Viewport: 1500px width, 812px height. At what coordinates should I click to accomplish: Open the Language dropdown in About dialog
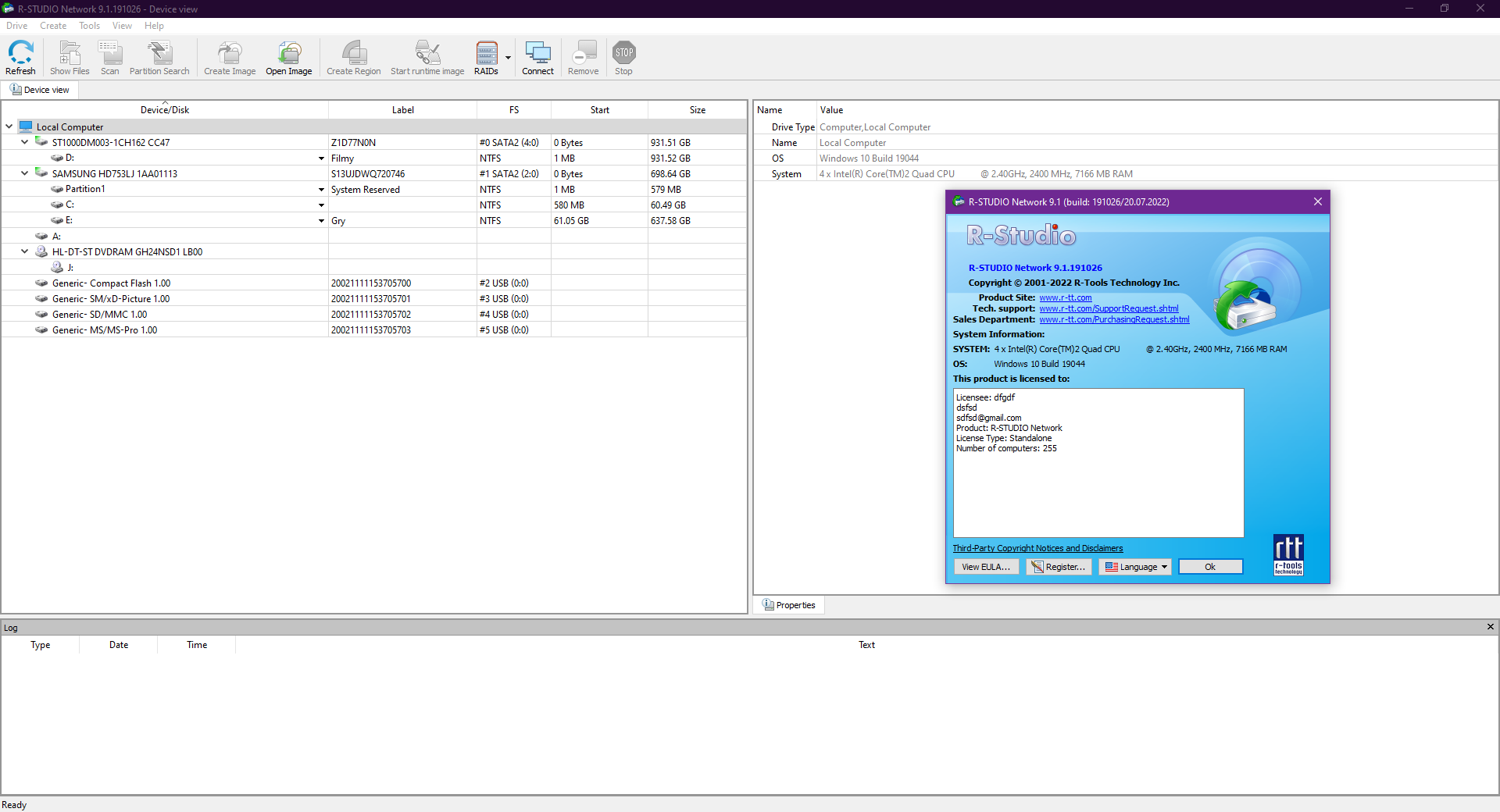[x=1135, y=567]
